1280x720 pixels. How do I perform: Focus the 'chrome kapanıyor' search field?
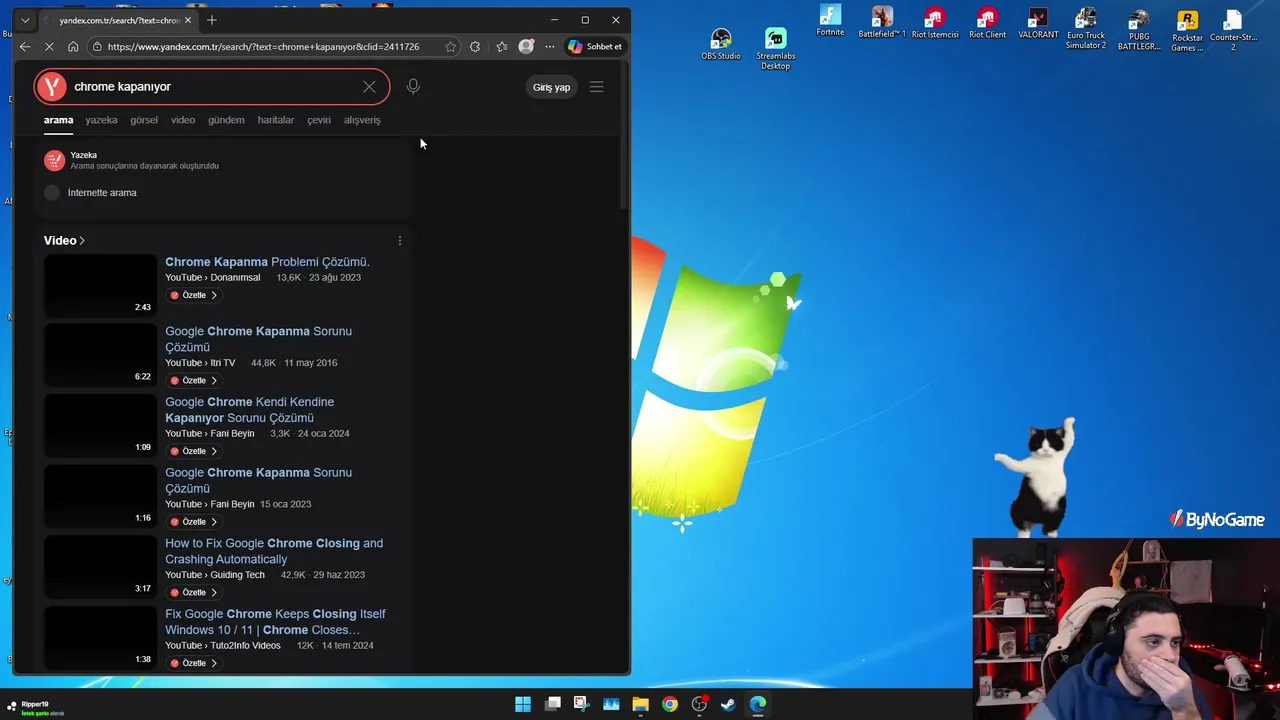tap(212, 87)
